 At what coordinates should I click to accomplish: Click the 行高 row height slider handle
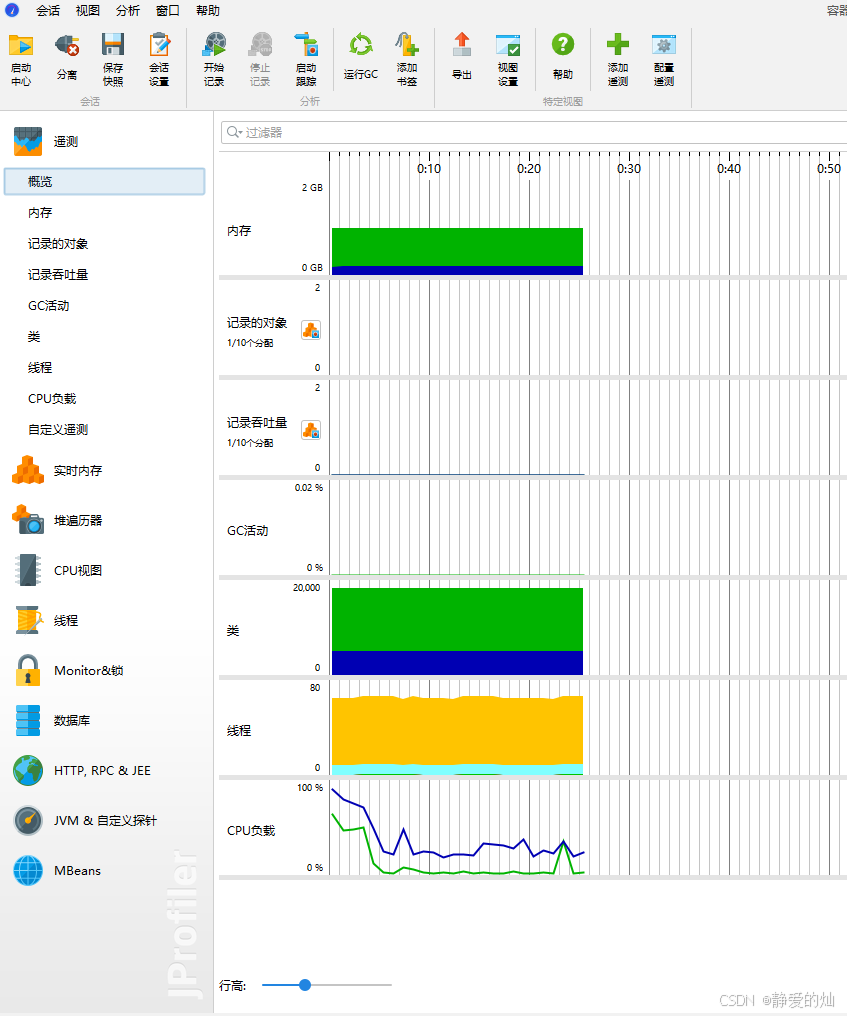click(305, 985)
